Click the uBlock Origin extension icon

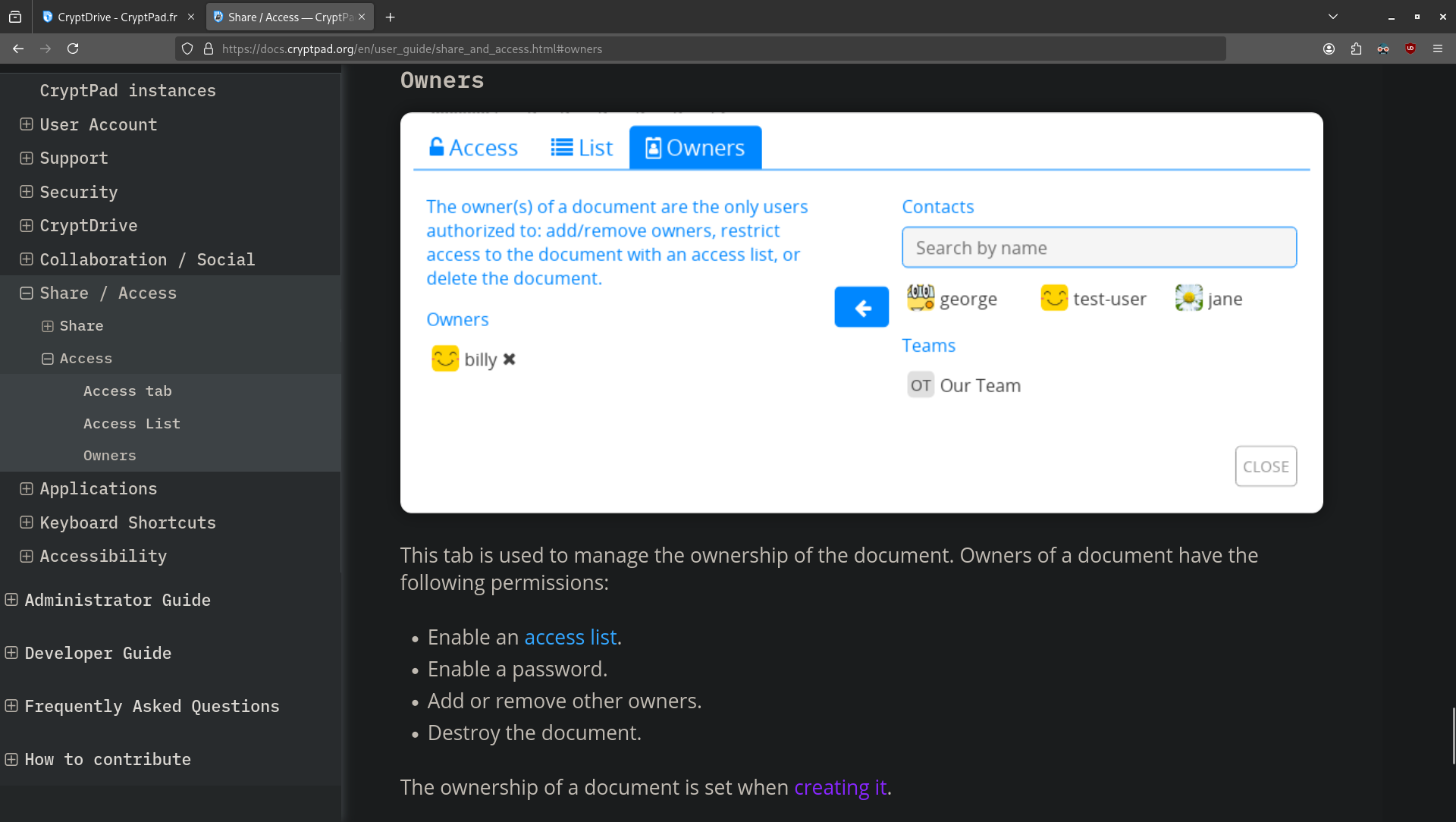[x=1410, y=49]
